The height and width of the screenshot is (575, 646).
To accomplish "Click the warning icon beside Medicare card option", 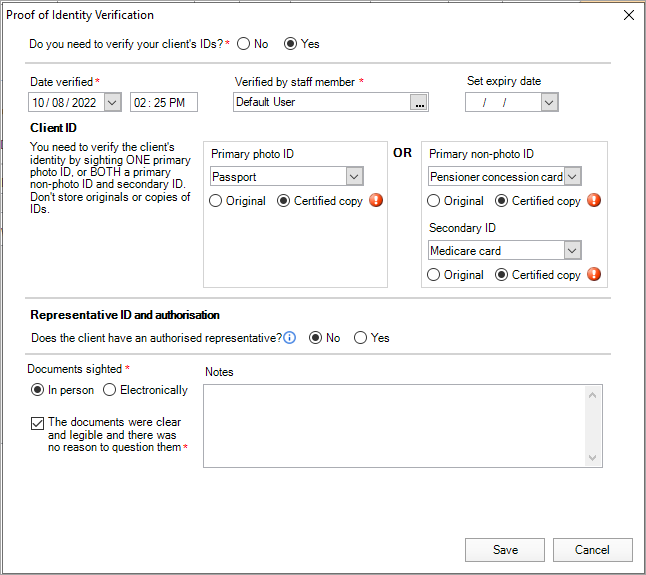I will point(594,274).
